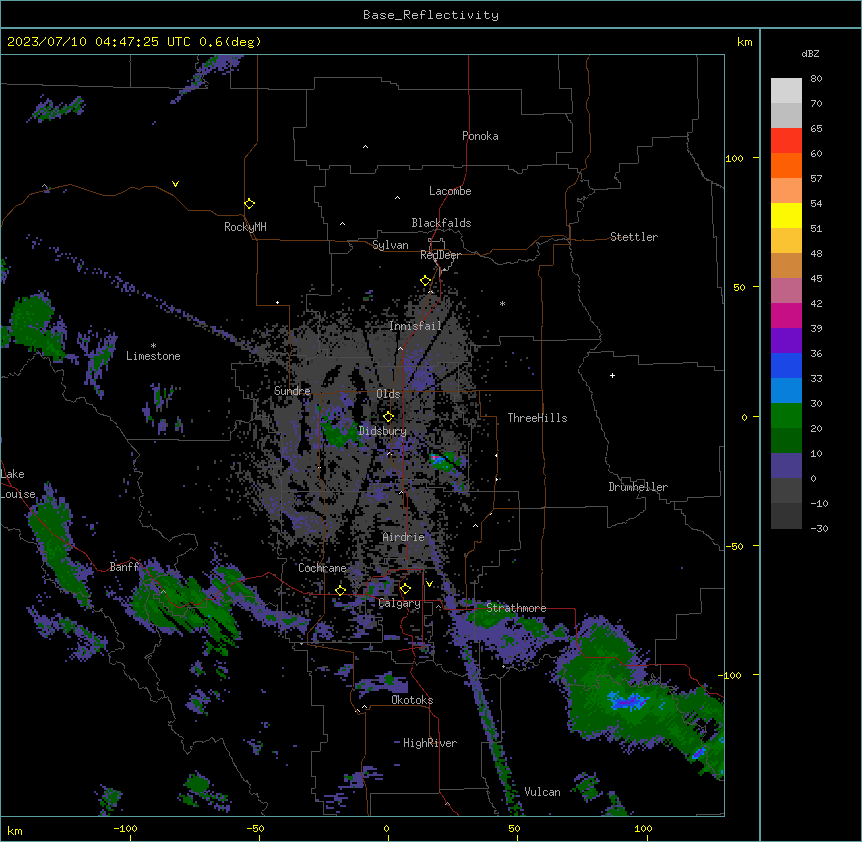Image resolution: width=862 pixels, height=842 pixels.
Task: Click the Okotoks city label
Action: point(412,700)
